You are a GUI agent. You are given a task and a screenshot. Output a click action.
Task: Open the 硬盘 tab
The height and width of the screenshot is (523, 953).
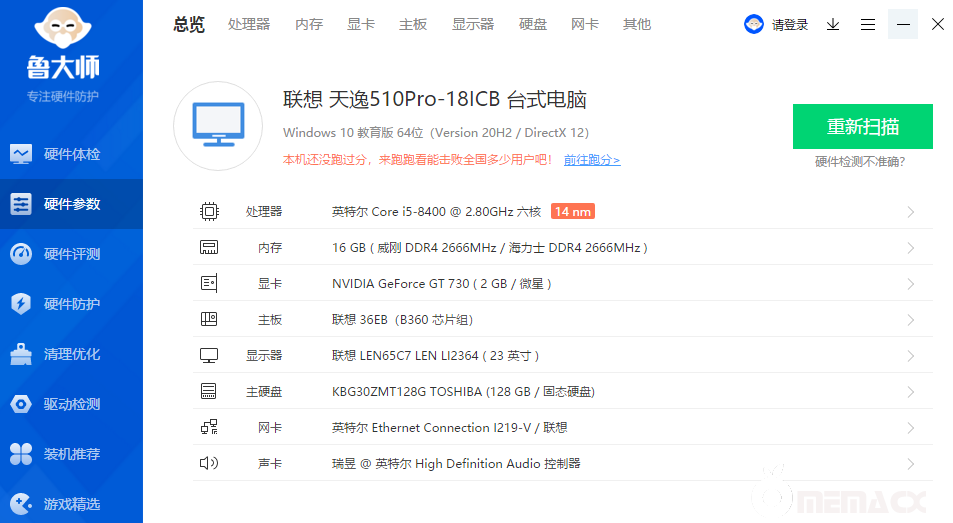pyautogui.click(x=533, y=24)
